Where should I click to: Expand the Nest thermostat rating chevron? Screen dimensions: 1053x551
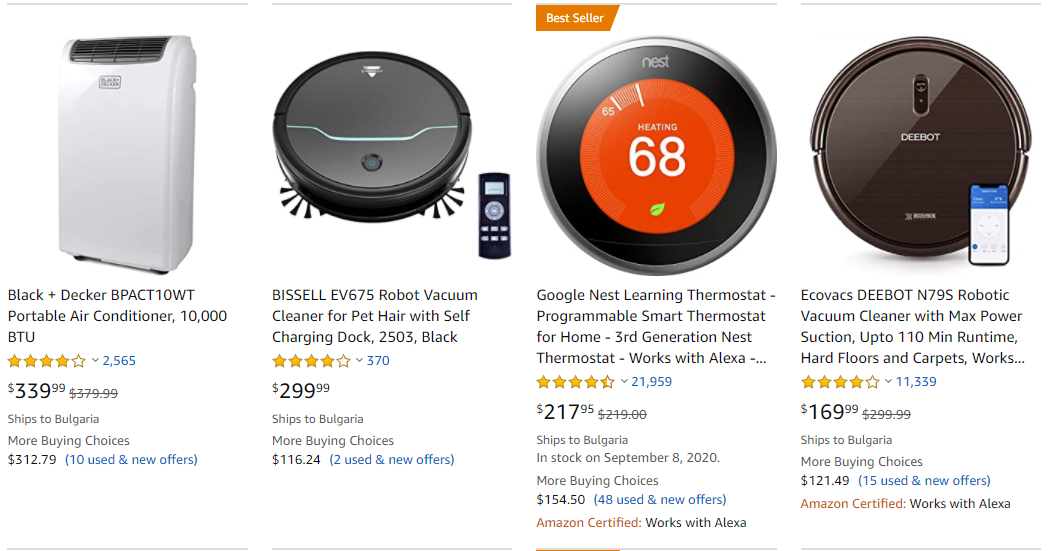[624, 382]
